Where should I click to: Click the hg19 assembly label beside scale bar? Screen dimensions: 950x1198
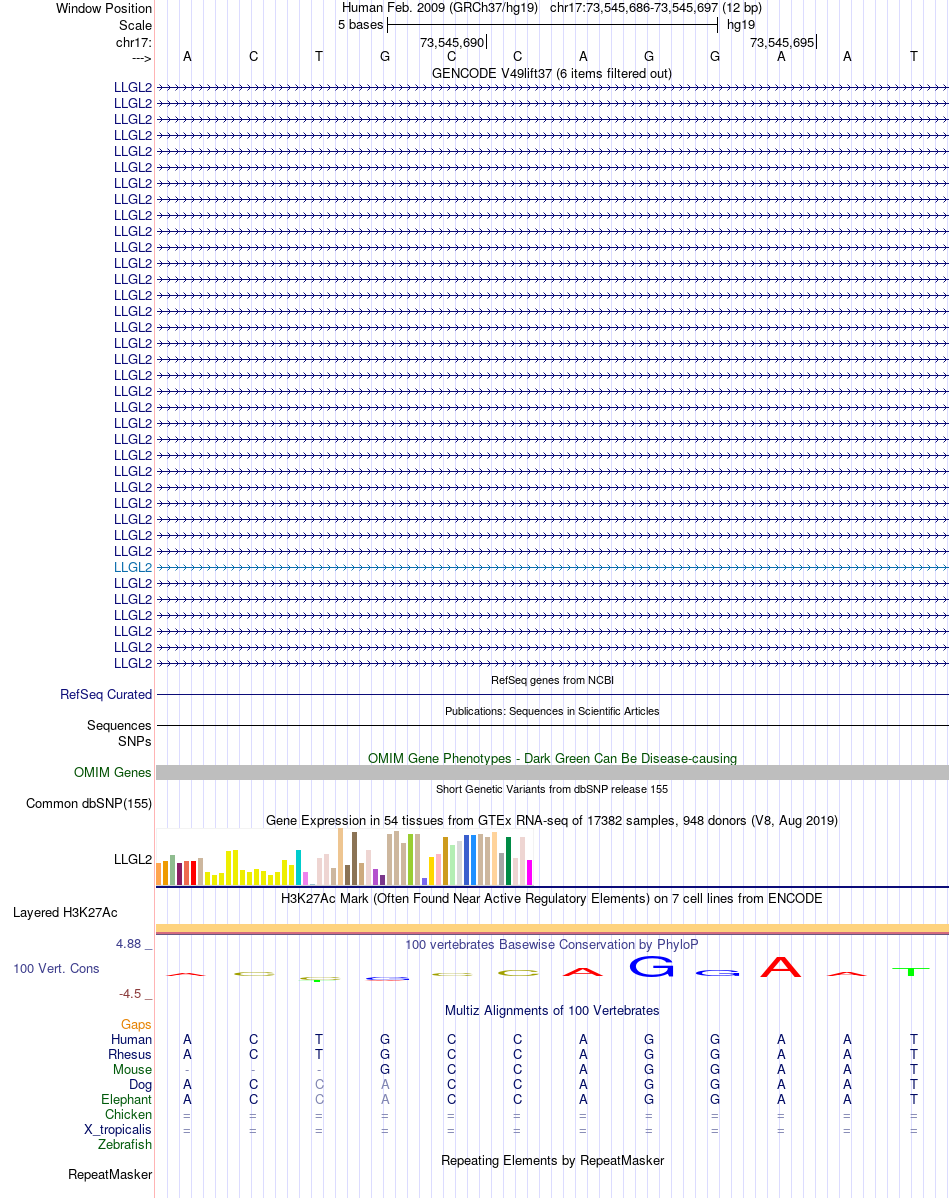pyautogui.click(x=741, y=25)
